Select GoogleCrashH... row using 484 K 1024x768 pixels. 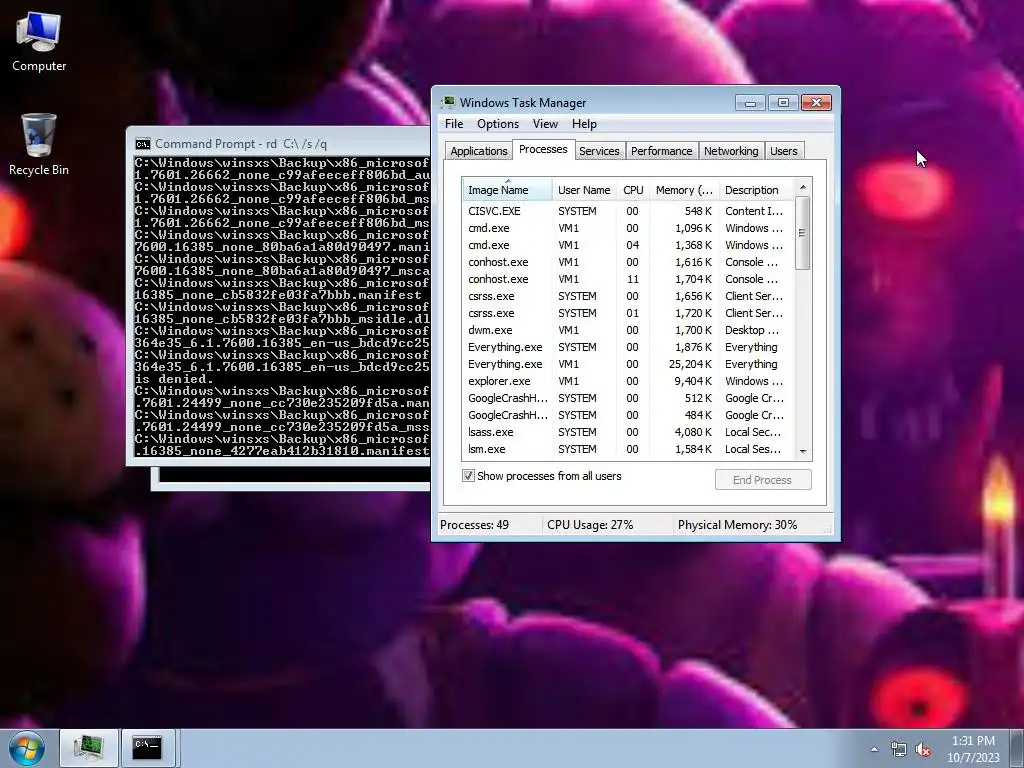tap(628, 415)
